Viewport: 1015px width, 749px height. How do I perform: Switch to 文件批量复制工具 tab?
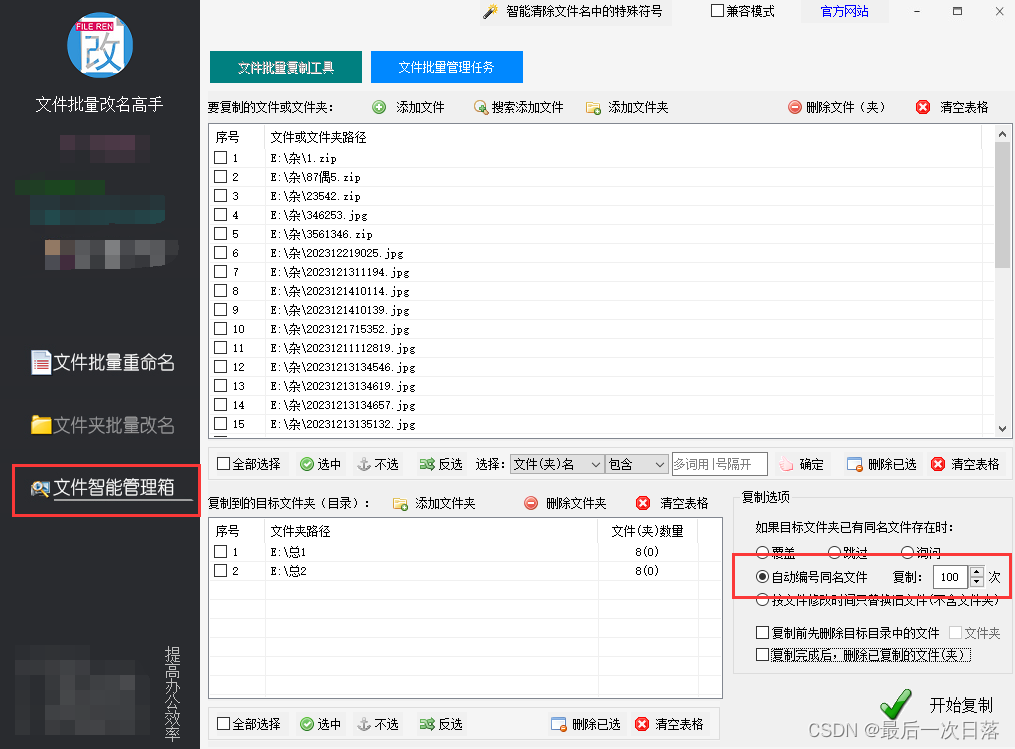(x=285, y=67)
